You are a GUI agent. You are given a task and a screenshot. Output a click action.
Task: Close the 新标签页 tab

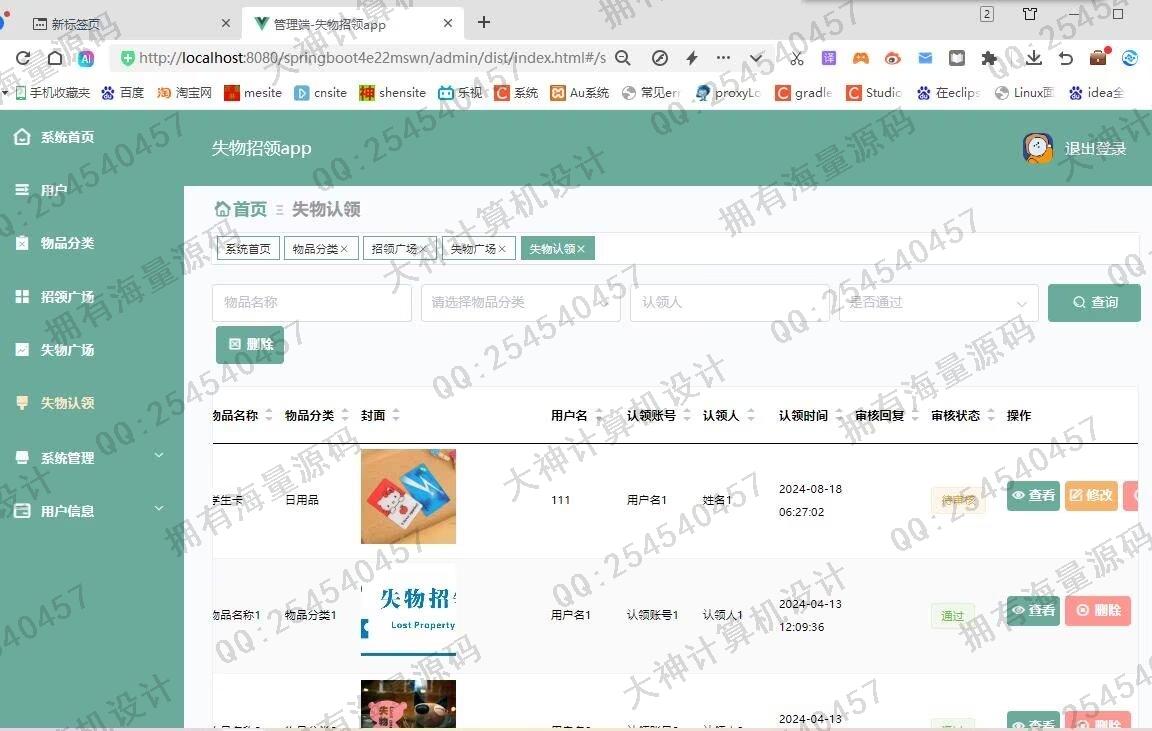(x=226, y=24)
